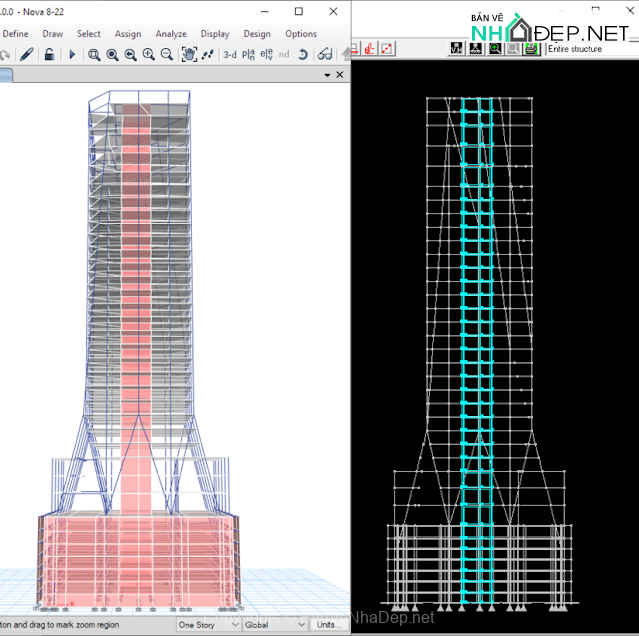Open the Display menu
This screenshot has height=636, width=639.
click(x=215, y=33)
